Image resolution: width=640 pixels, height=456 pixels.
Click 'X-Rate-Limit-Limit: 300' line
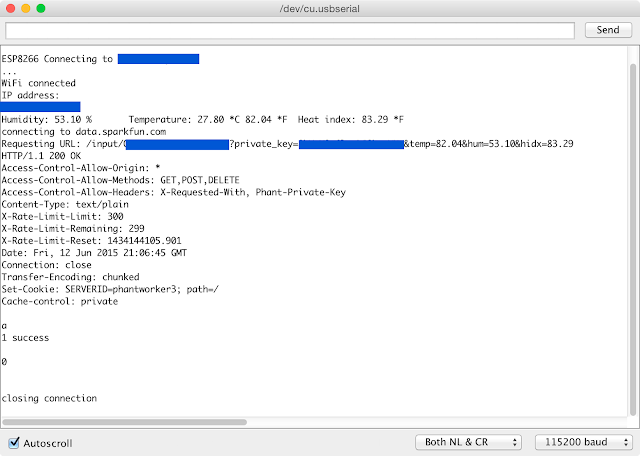[x=62, y=216]
